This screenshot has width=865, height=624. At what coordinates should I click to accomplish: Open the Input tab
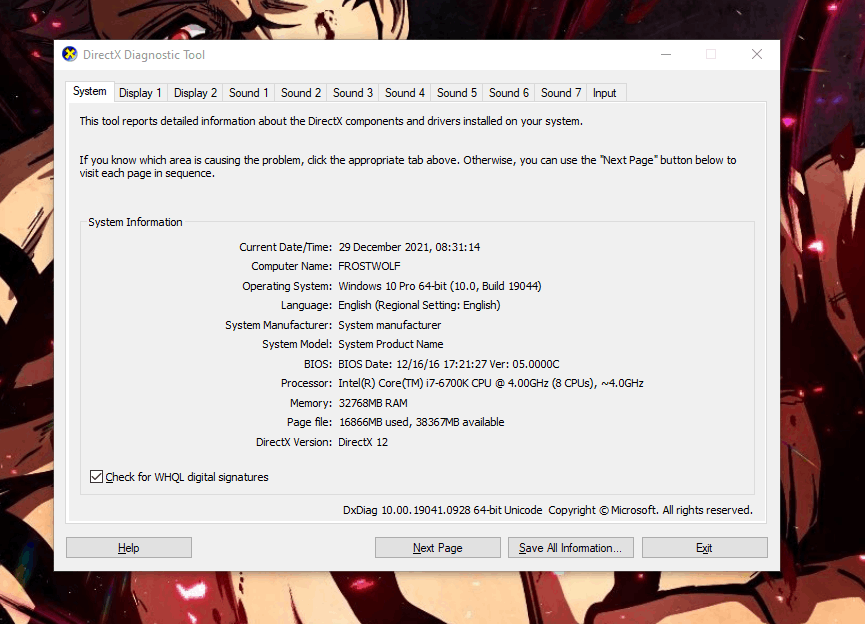coord(605,93)
